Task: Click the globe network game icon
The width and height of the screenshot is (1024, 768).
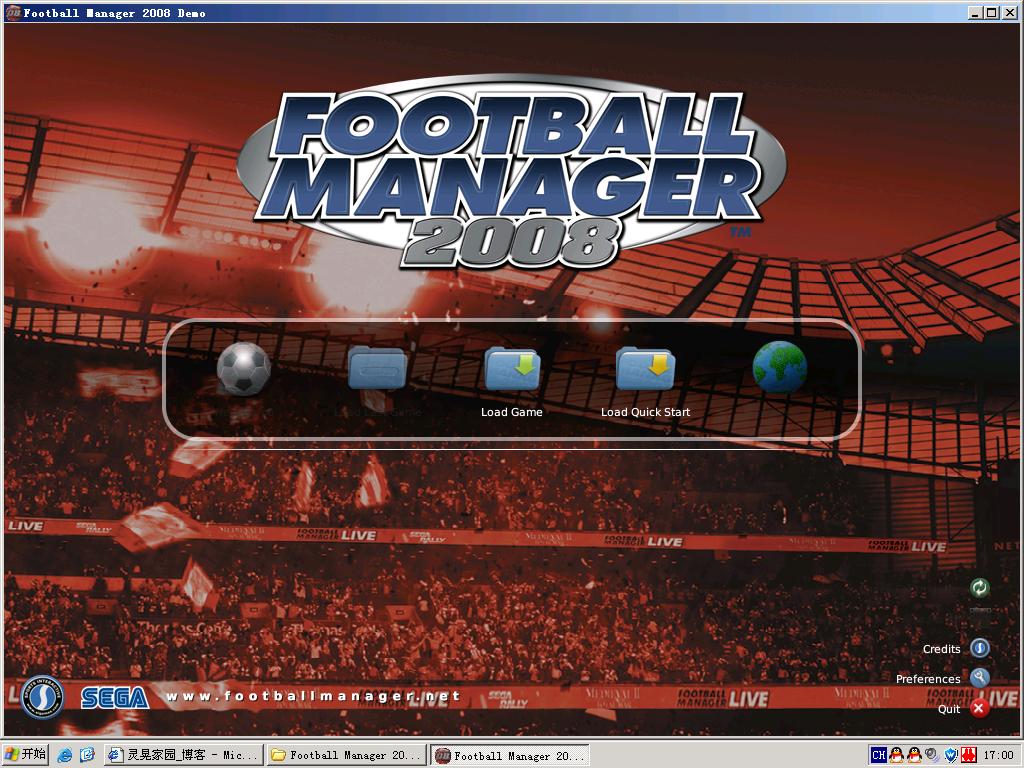Action: tap(780, 367)
